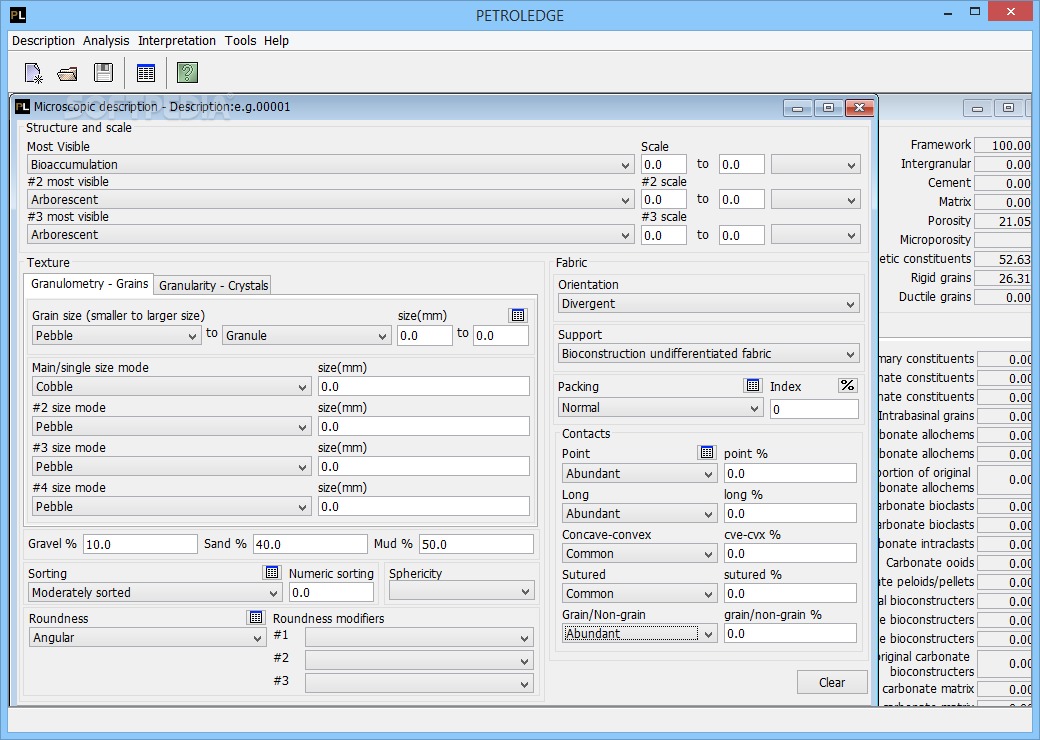Open the Analysis menu
This screenshot has width=1040, height=740.
[x=106, y=40]
